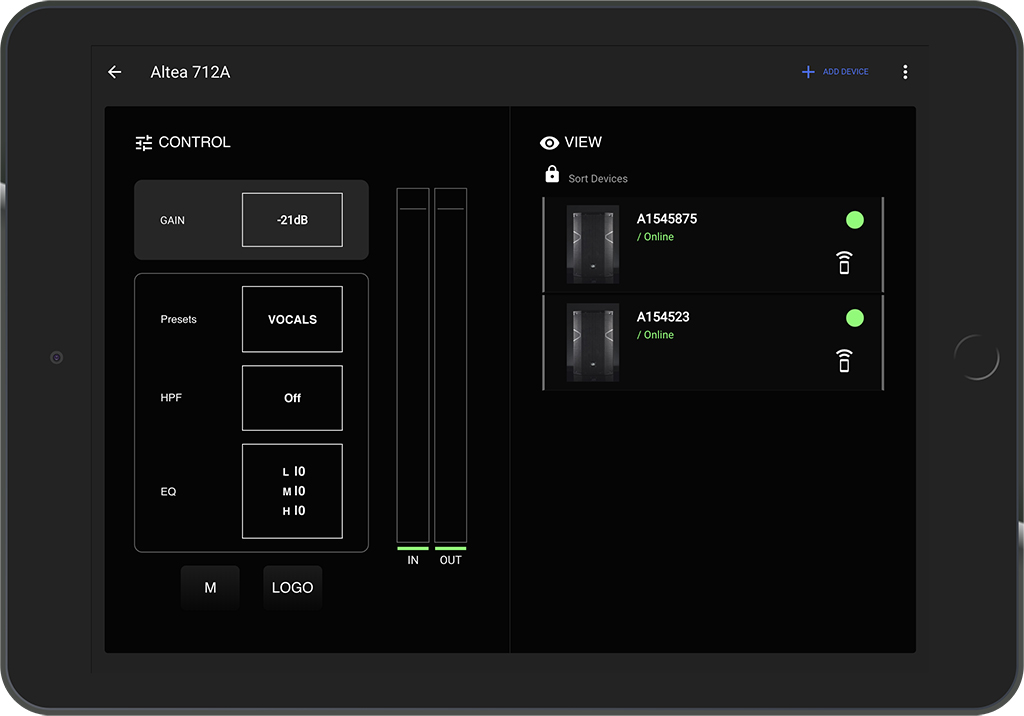Image resolution: width=1024 pixels, height=716 pixels.
Task: Open the EQ L M H settings box
Action: click(x=292, y=491)
